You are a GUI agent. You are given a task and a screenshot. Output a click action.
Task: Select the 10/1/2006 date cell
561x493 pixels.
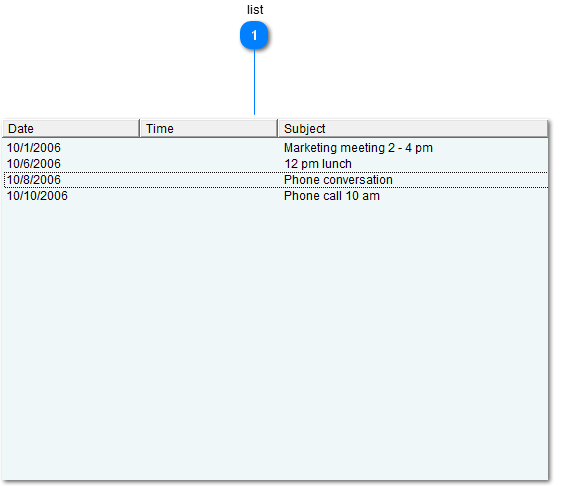coord(34,148)
